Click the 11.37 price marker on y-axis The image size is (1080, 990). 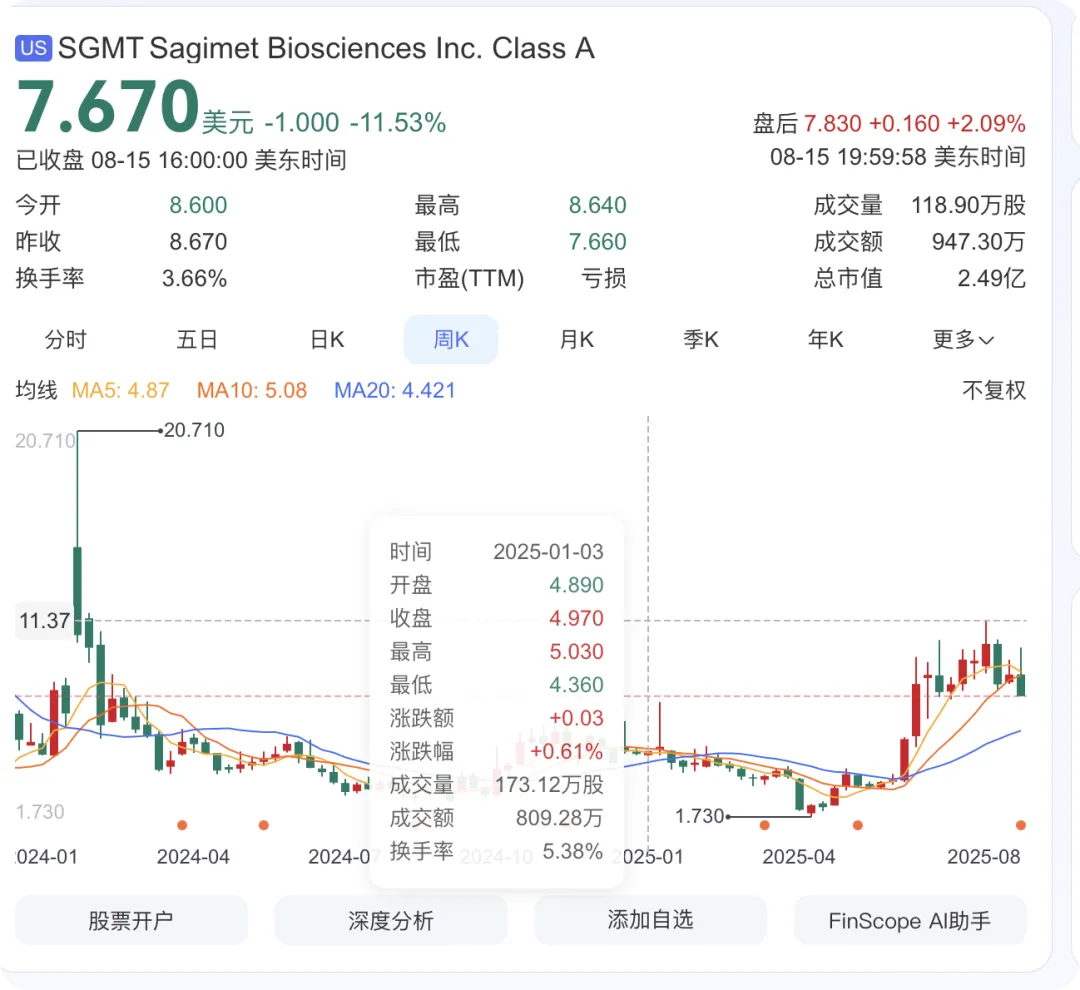tap(44, 621)
